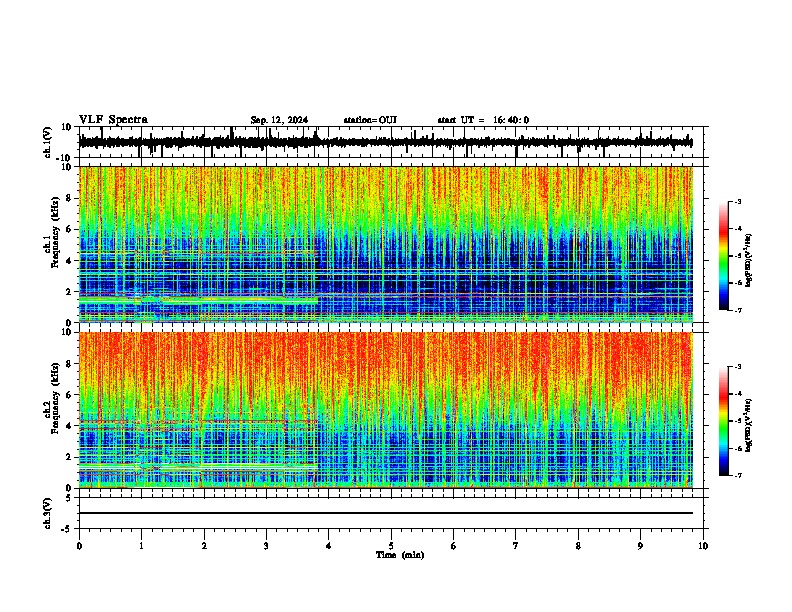Click time axis tick label "9"
Image resolution: width=792 pixels, height=612 pixels.
point(640,546)
